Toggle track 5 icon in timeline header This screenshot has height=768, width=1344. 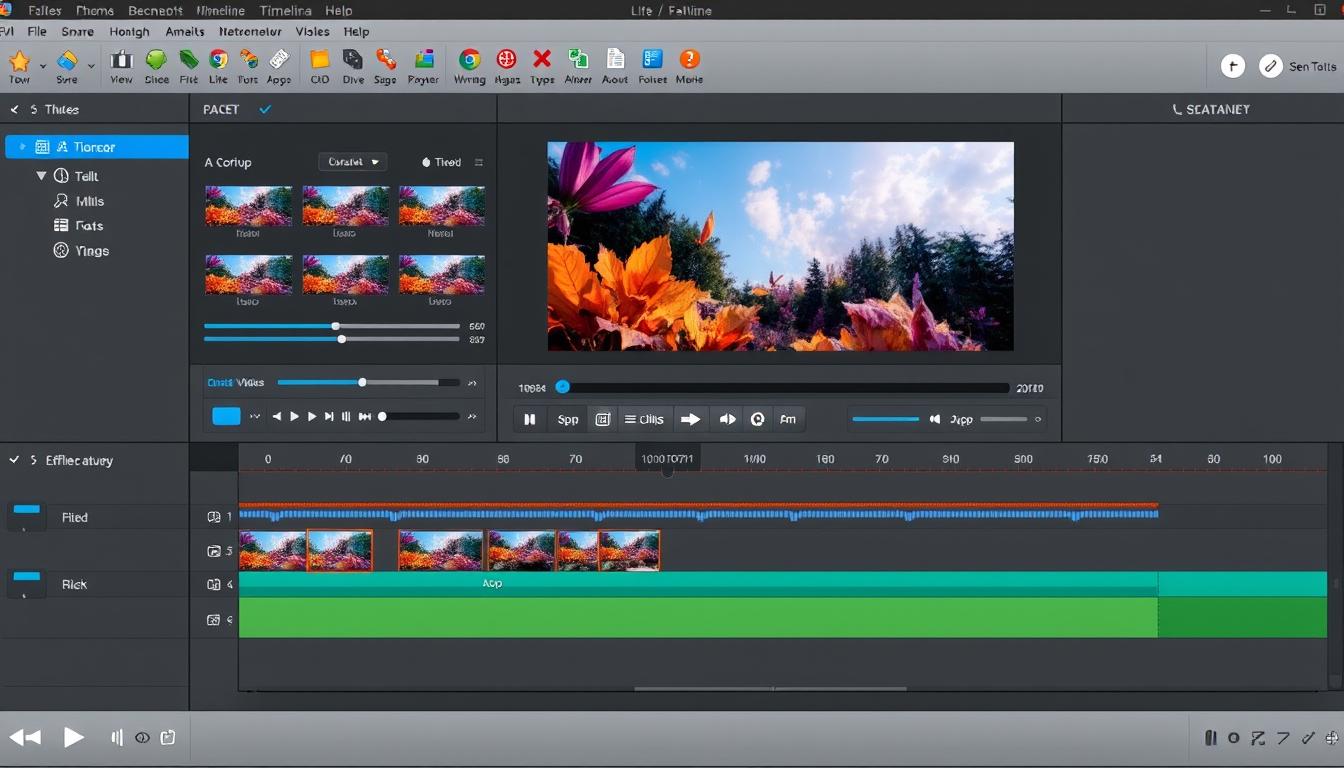click(x=213, y=551)
